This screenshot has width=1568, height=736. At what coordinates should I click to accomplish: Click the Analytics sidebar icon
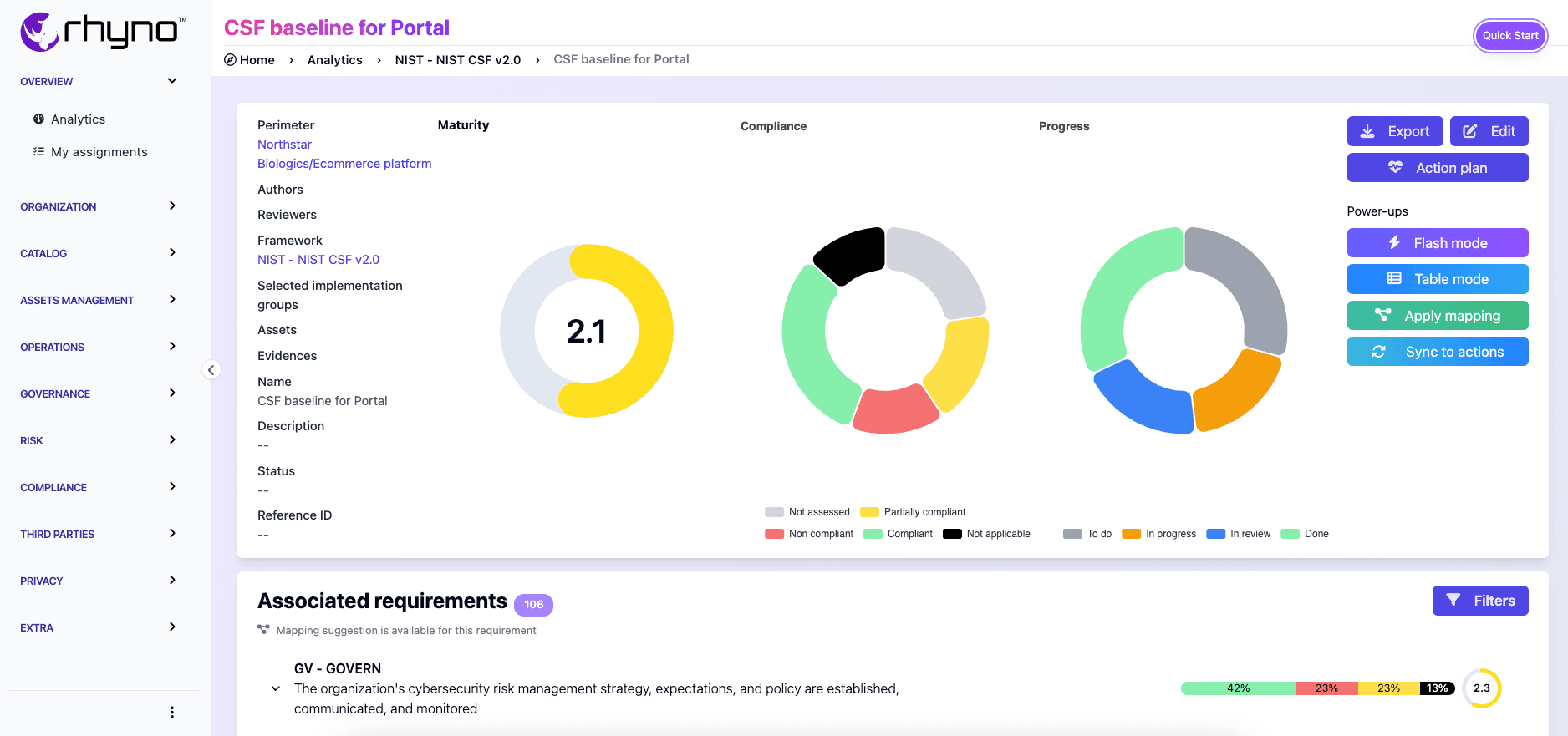[38, 119]
